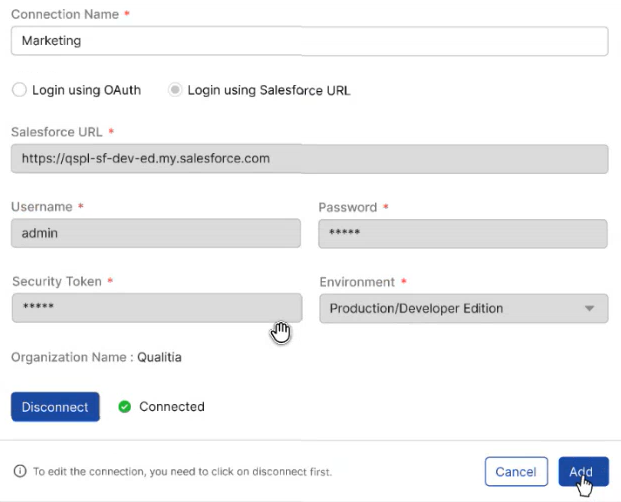Click the Security Token field

[156, 308]
